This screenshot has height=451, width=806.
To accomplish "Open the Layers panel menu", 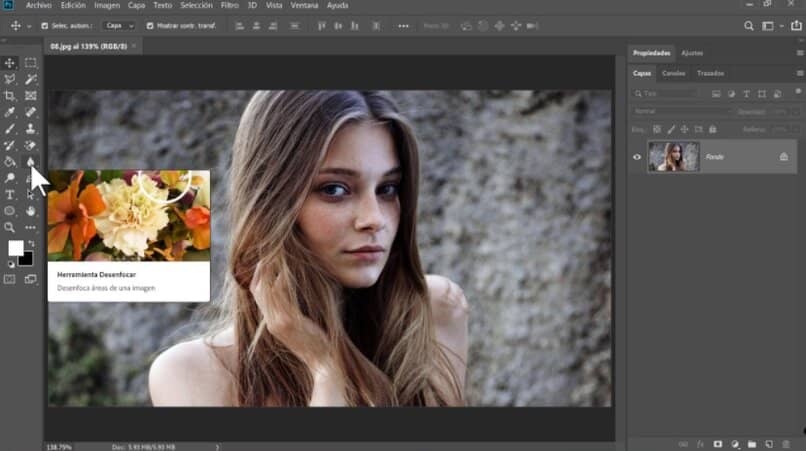I will [x=800, y=74].
